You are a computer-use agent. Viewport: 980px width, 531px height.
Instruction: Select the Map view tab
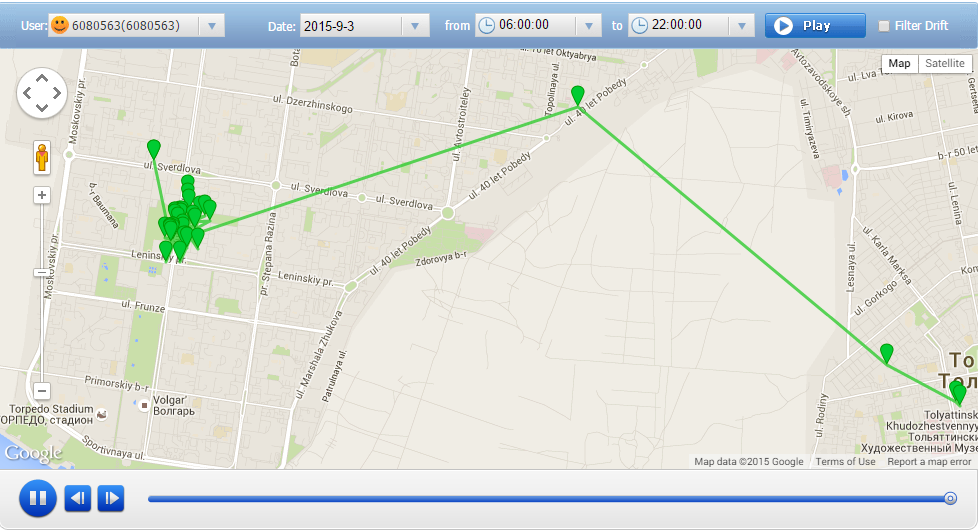click(899, 63)
